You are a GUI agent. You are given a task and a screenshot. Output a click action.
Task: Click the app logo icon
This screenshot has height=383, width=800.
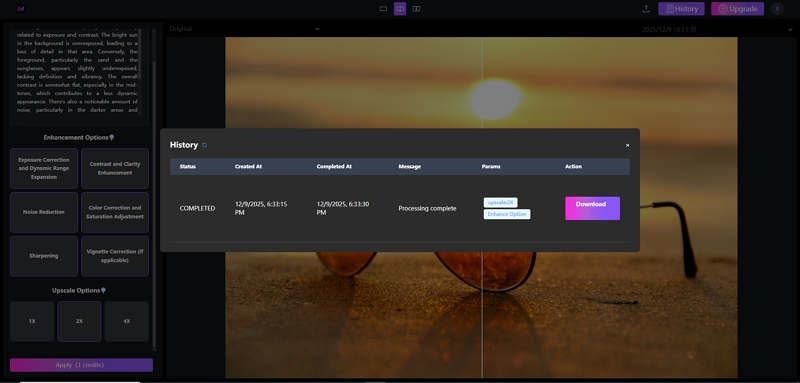(20, 9)
